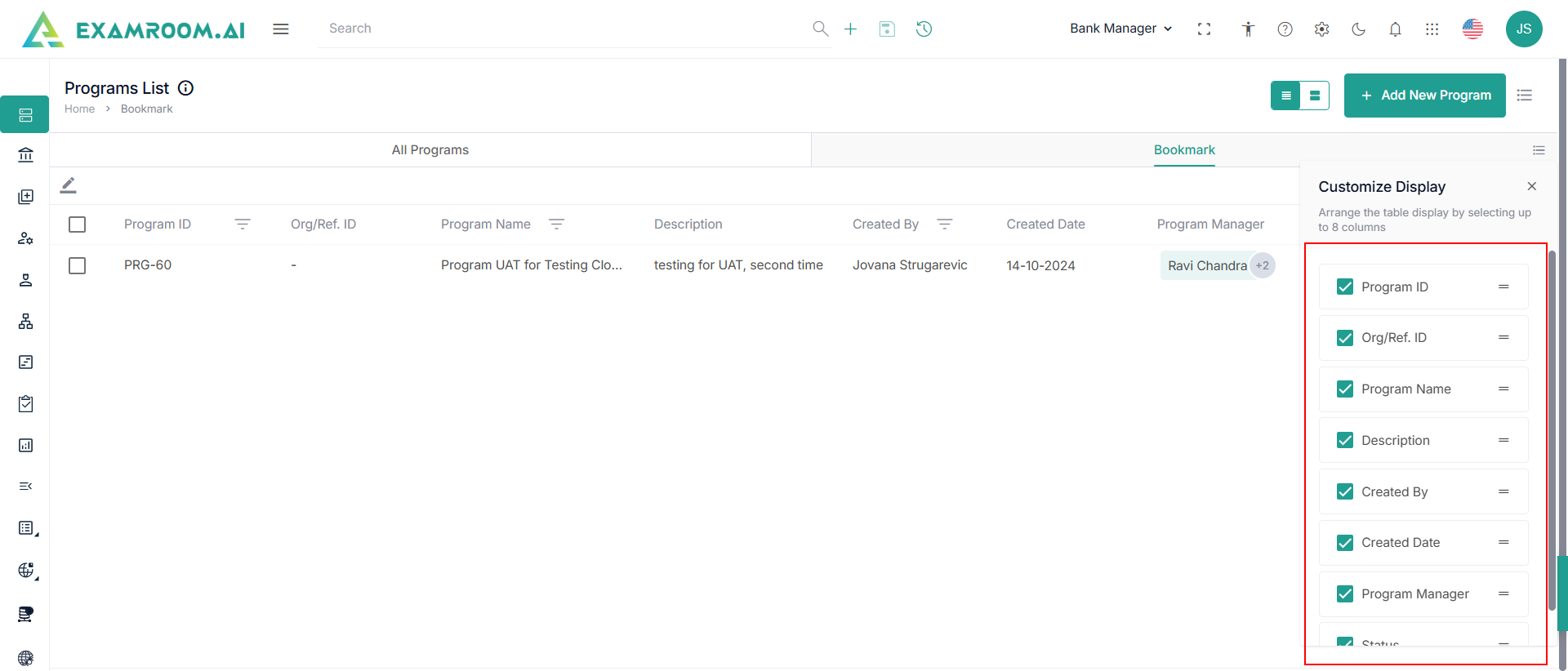Open the Program Name column filter
1568x671 pixels.
[x=556, y=224]
